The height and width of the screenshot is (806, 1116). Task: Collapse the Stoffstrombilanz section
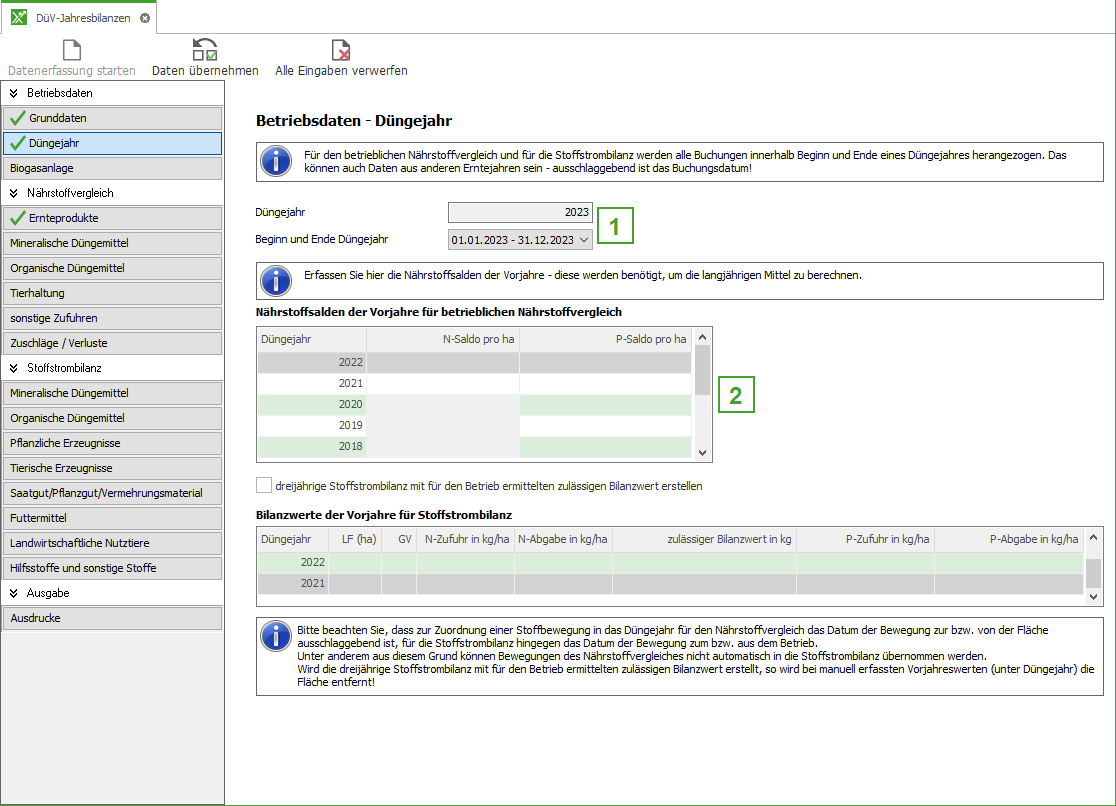pyautogui.click(x=14, y=368)
